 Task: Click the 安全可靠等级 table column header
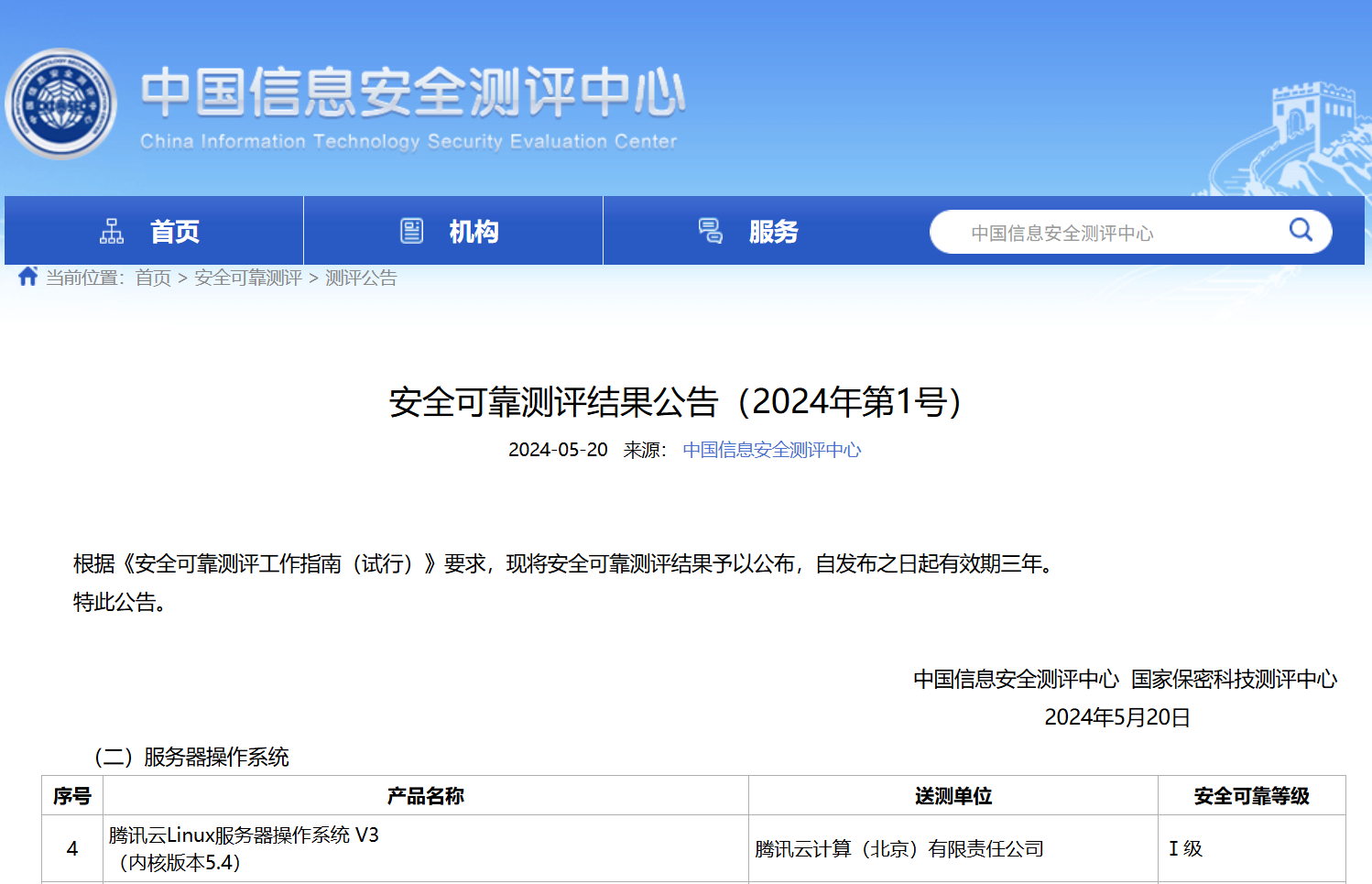[x=1251, y=796]
